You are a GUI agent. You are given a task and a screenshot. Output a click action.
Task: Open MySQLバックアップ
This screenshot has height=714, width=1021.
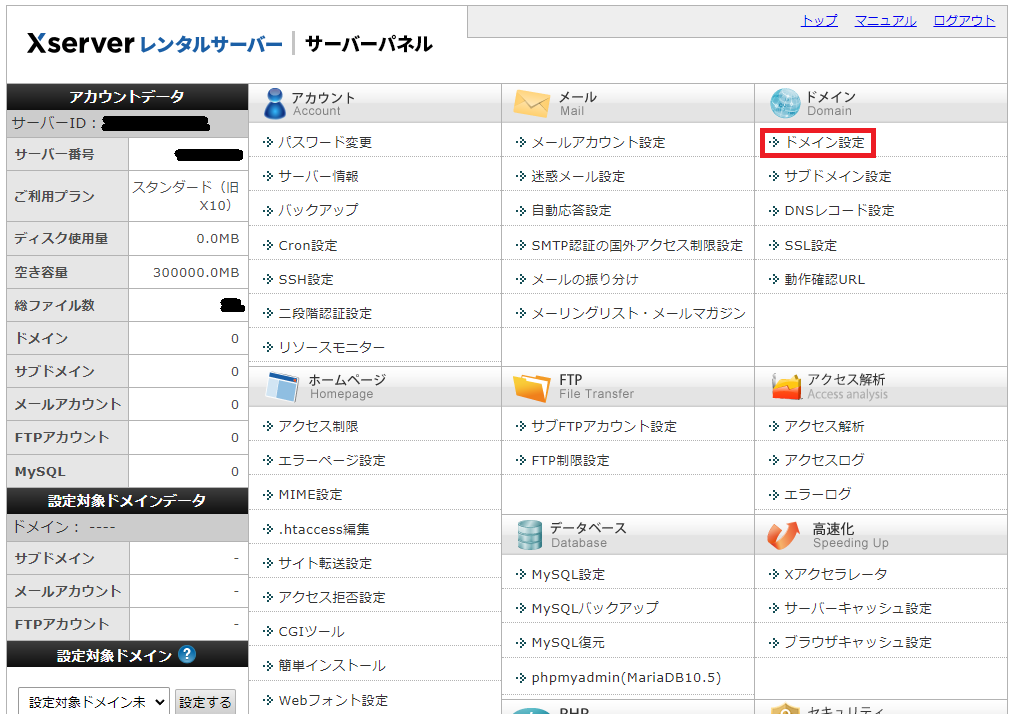tap(594, 608)
